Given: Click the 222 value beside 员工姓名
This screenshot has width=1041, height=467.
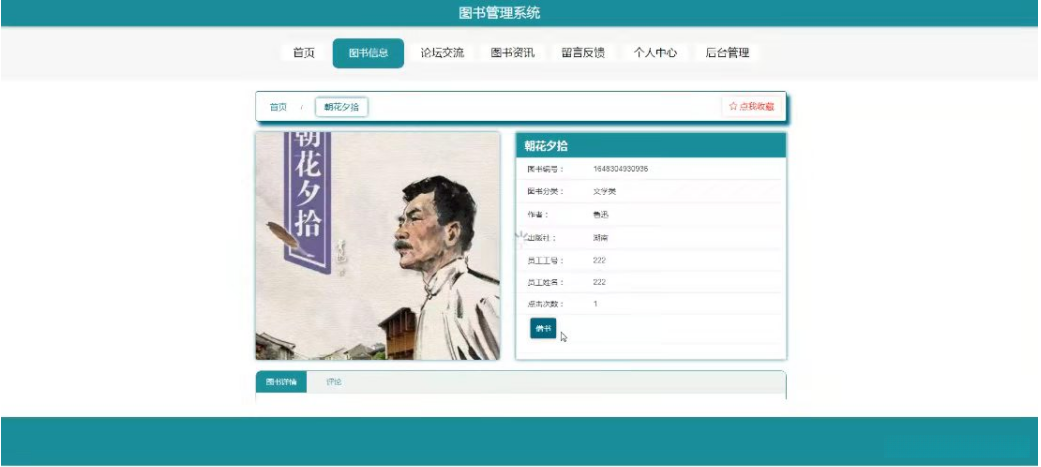Looking at the screenshot, I should tap(599, 282).
